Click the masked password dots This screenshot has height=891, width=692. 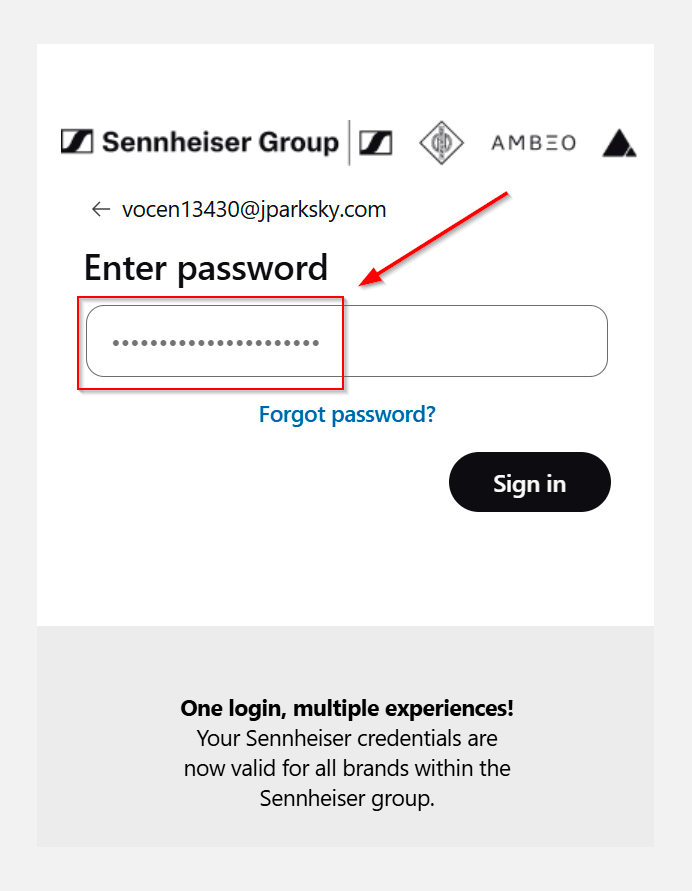tap(215, 343)
